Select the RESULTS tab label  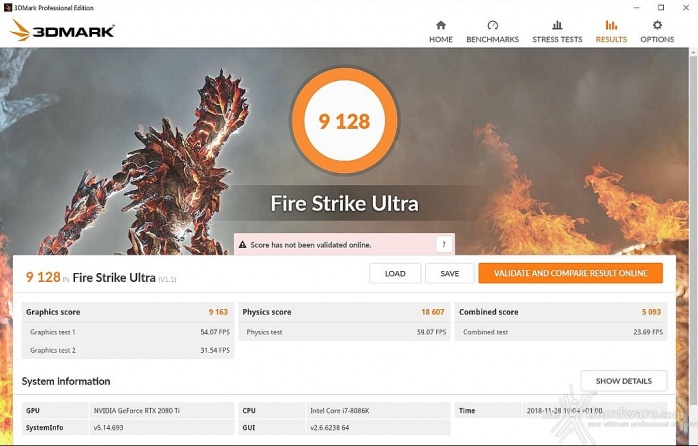[611, 39]
